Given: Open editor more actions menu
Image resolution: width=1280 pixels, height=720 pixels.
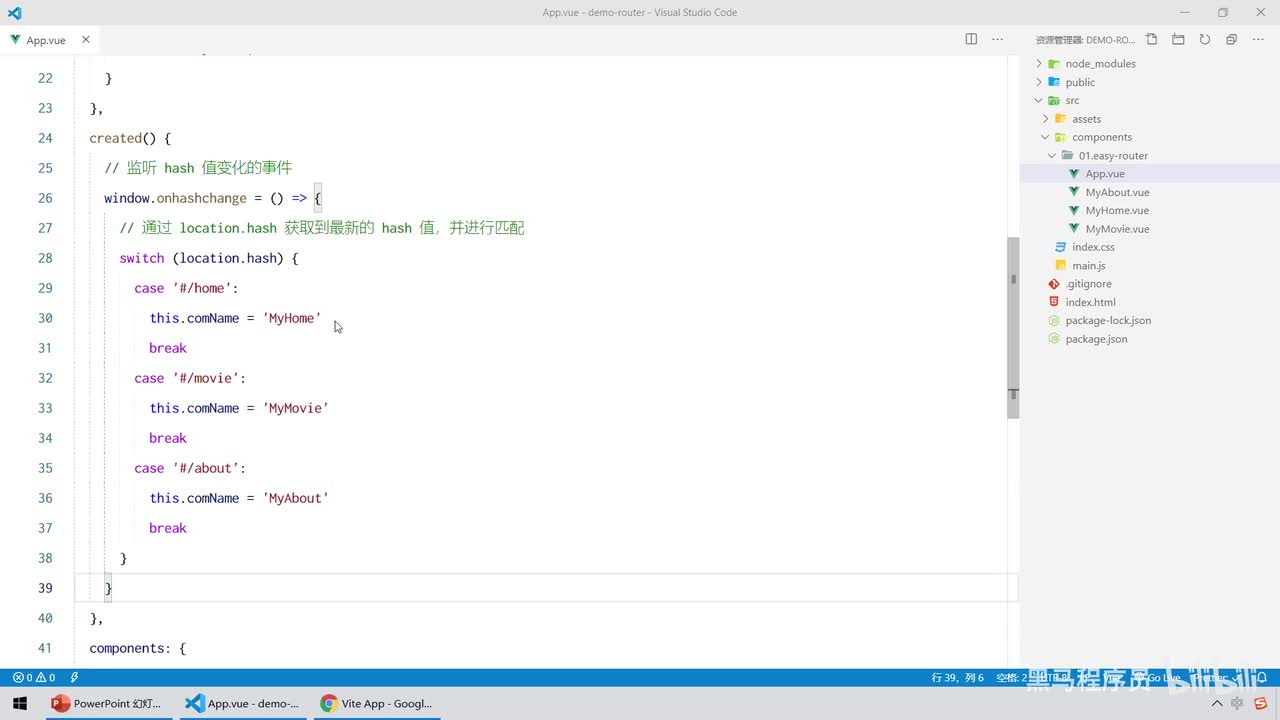Looking at the screenshot, I should tap(997, 39).
